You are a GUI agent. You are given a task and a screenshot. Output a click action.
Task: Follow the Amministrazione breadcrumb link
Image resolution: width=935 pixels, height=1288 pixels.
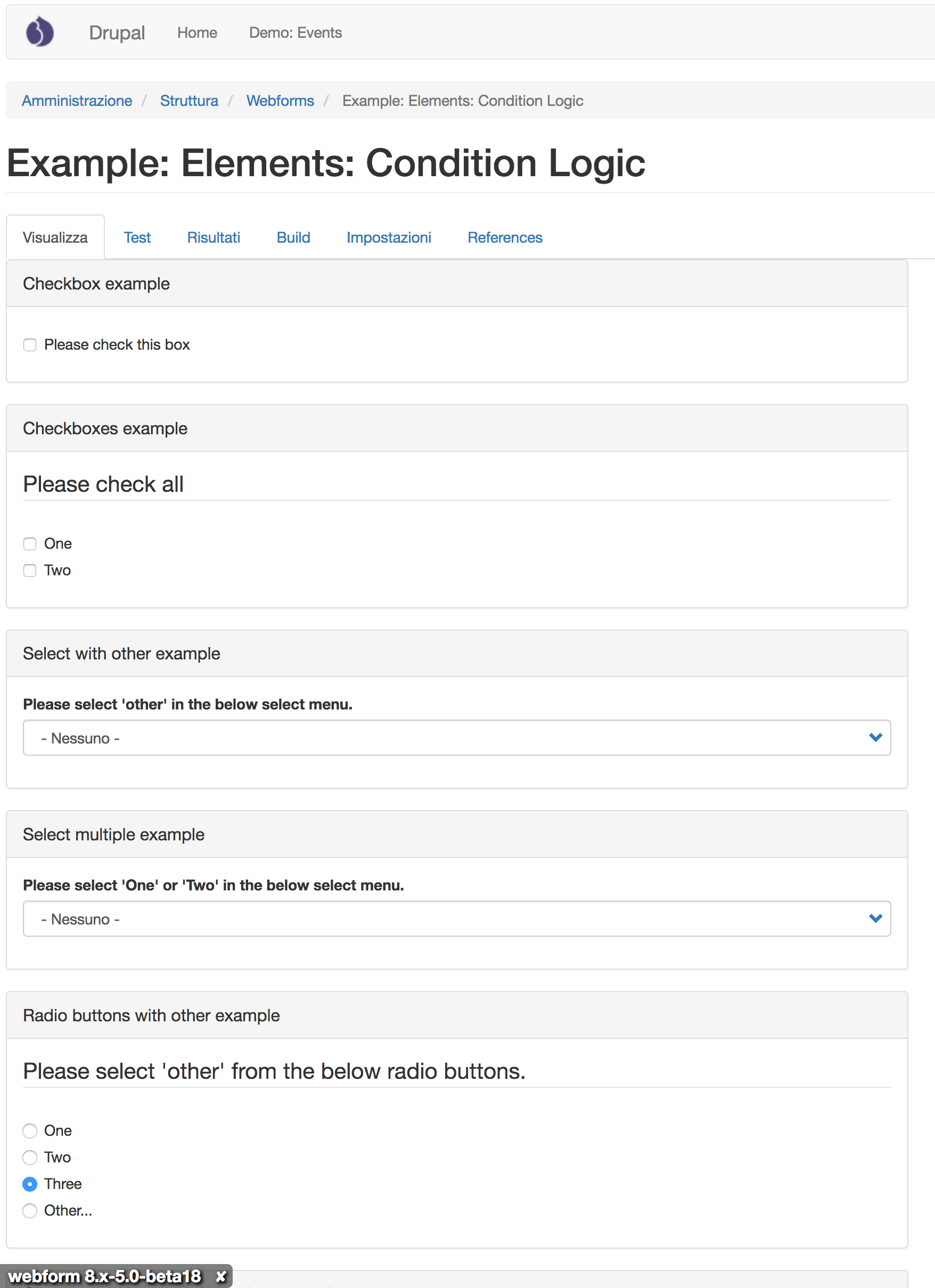[x=77, y=101]
